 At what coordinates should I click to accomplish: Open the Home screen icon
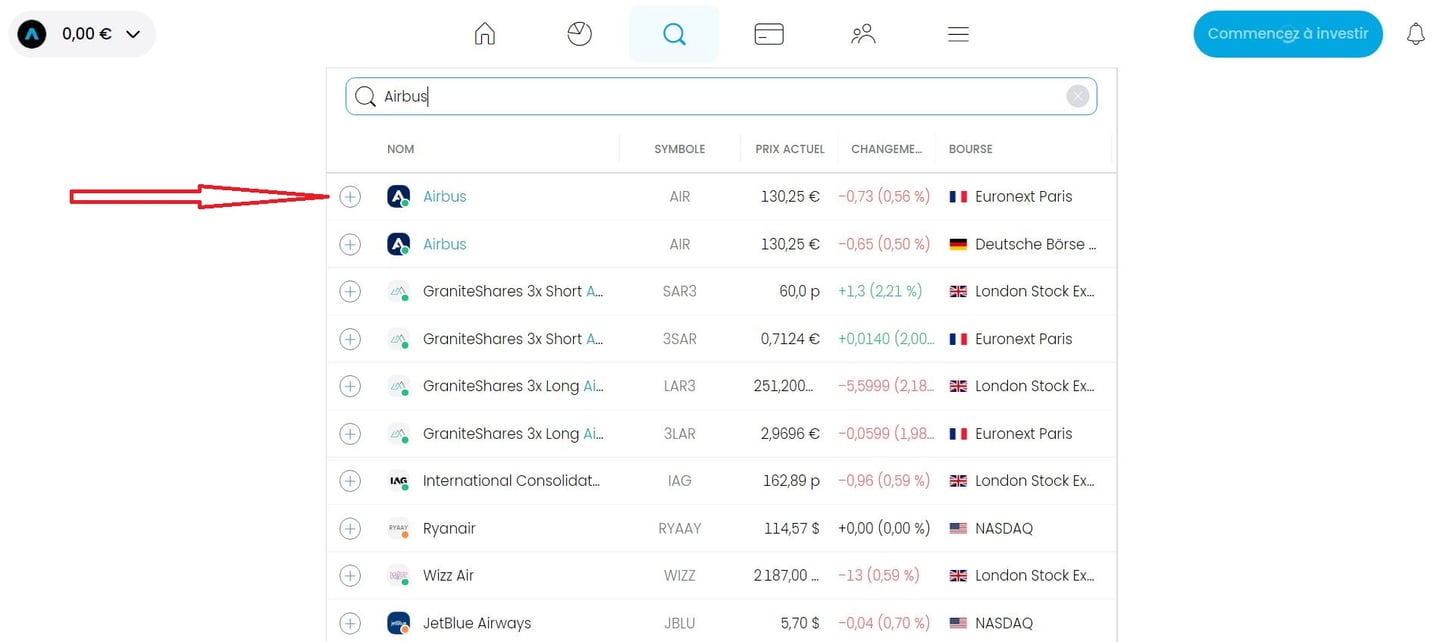pyautogui.click(x=484, y=33)
